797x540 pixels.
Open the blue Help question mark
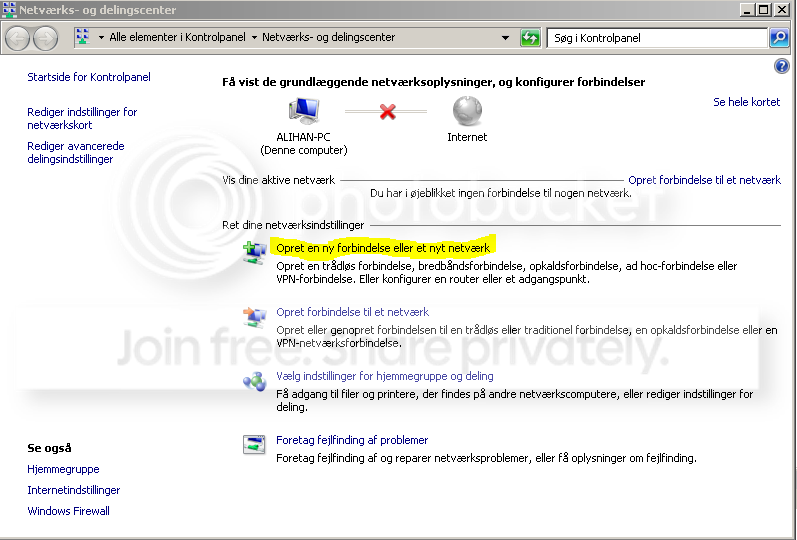coord(781,66)
